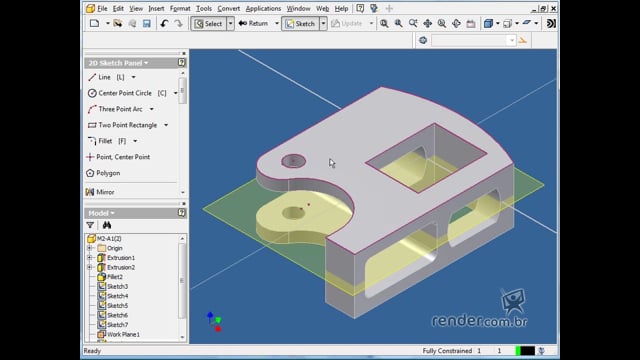Click the browser filter funnel icon
Screen dimensions: 640x360
click(90, 225)
